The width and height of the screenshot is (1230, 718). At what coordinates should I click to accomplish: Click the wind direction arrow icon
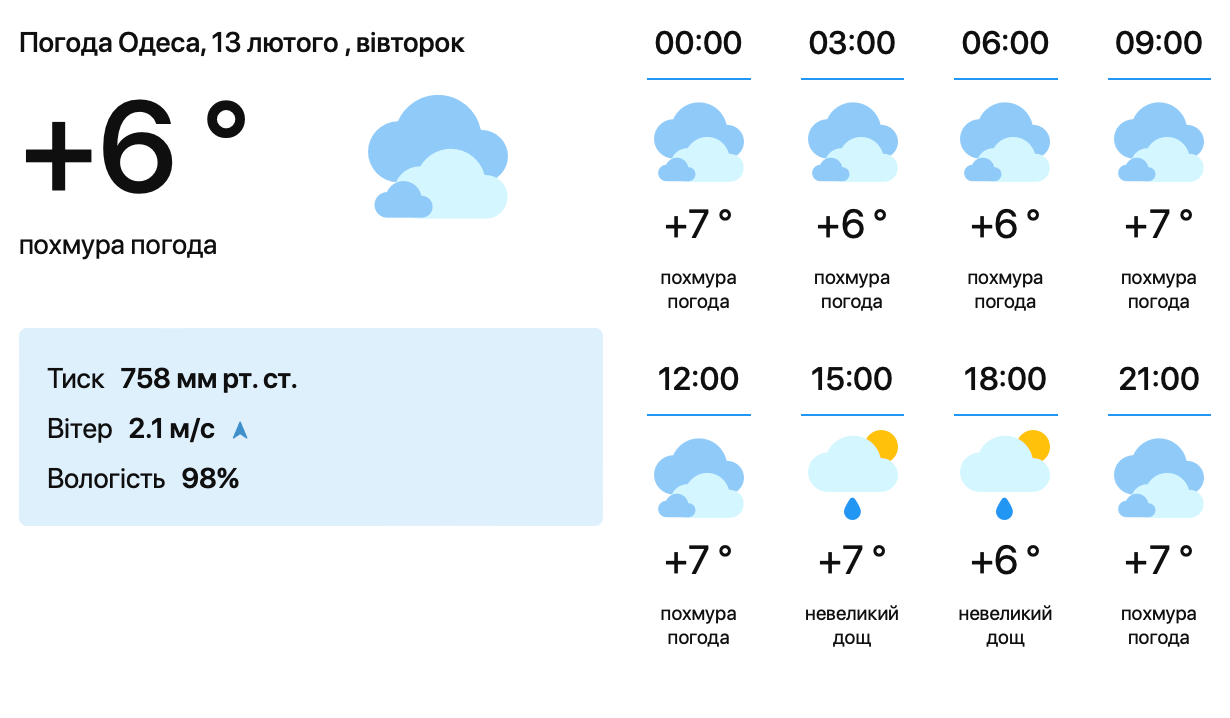click(240, 430)
